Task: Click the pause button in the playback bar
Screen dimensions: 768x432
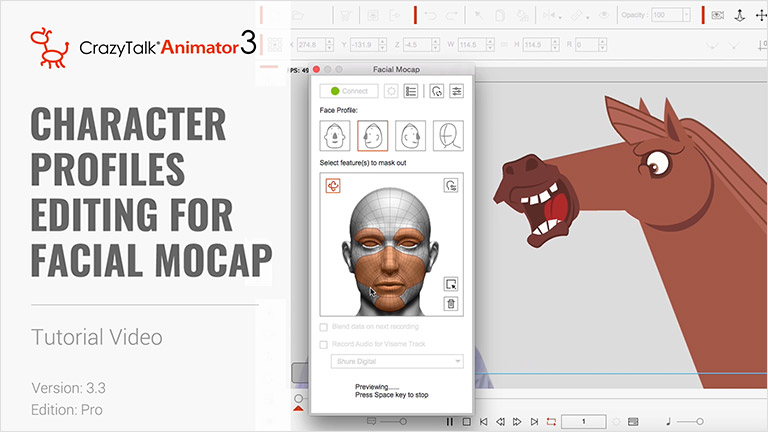Action: pyautogui.click(x=450, y=422)
